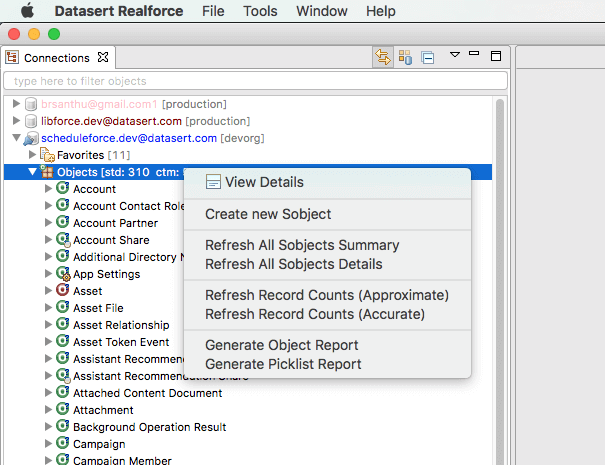Viewport: 605px width, 465px height.
Task: Click the Account Contact Role icon
Action: [x=63, y=205]
